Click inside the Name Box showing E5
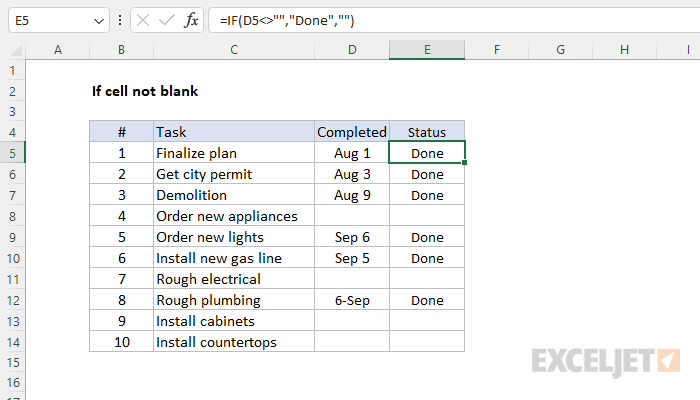The width and height of the screenshot is (700, 400). 50,20
